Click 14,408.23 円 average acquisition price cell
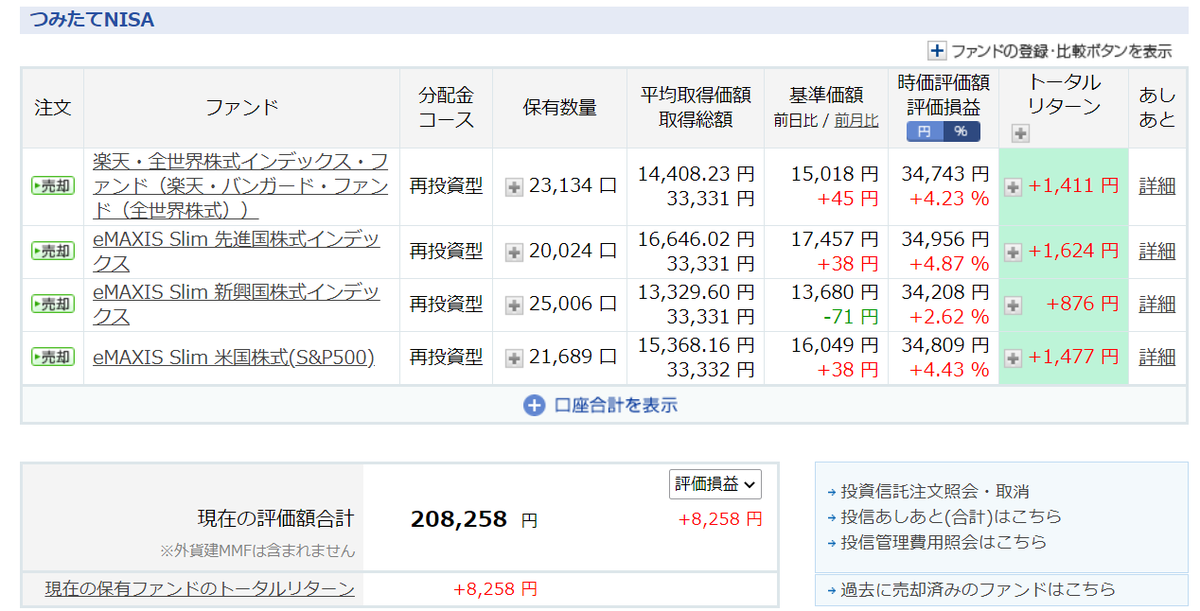Viewport: 1200px width, 611px height. click(x=696, y=174)
